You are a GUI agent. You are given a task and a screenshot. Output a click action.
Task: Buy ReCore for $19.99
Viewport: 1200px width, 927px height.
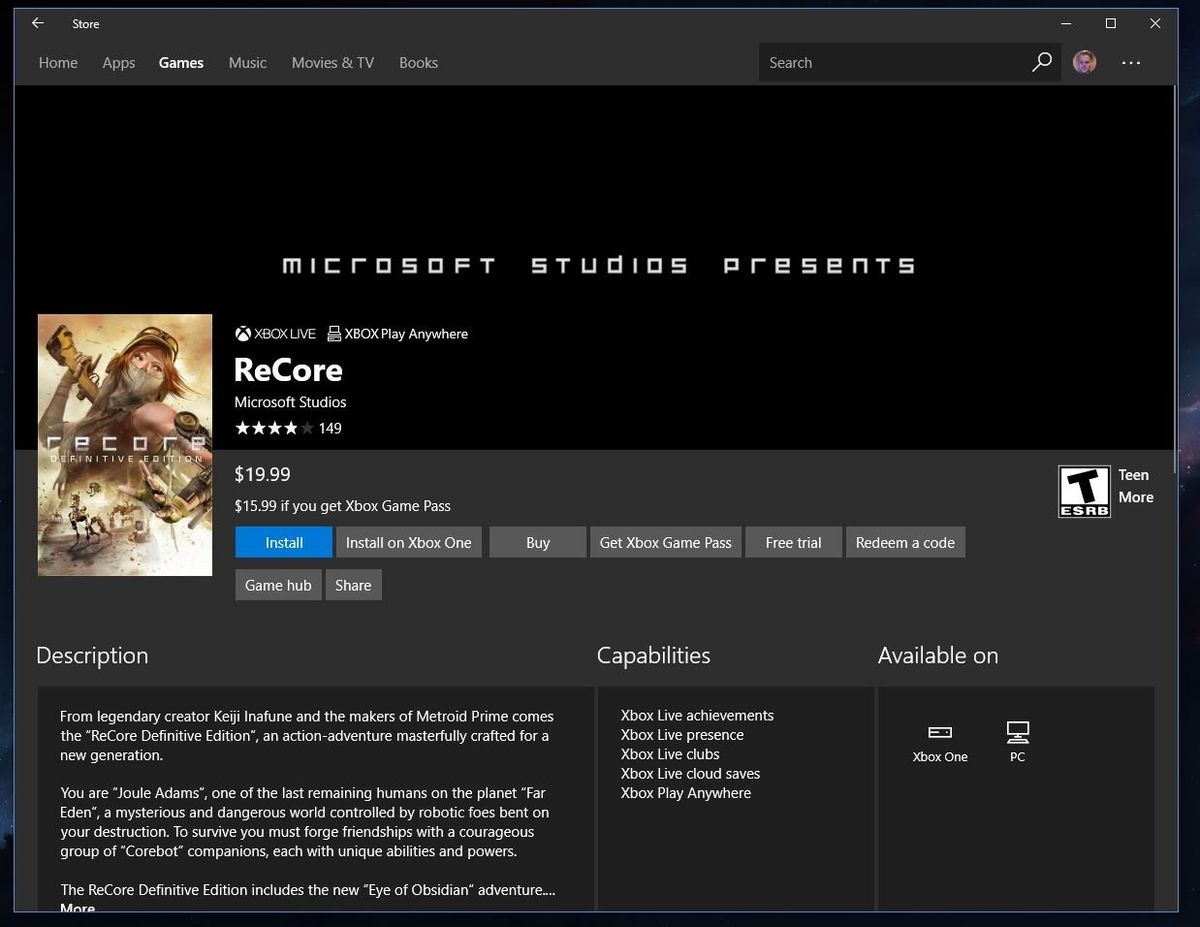[x=537, y=542]
